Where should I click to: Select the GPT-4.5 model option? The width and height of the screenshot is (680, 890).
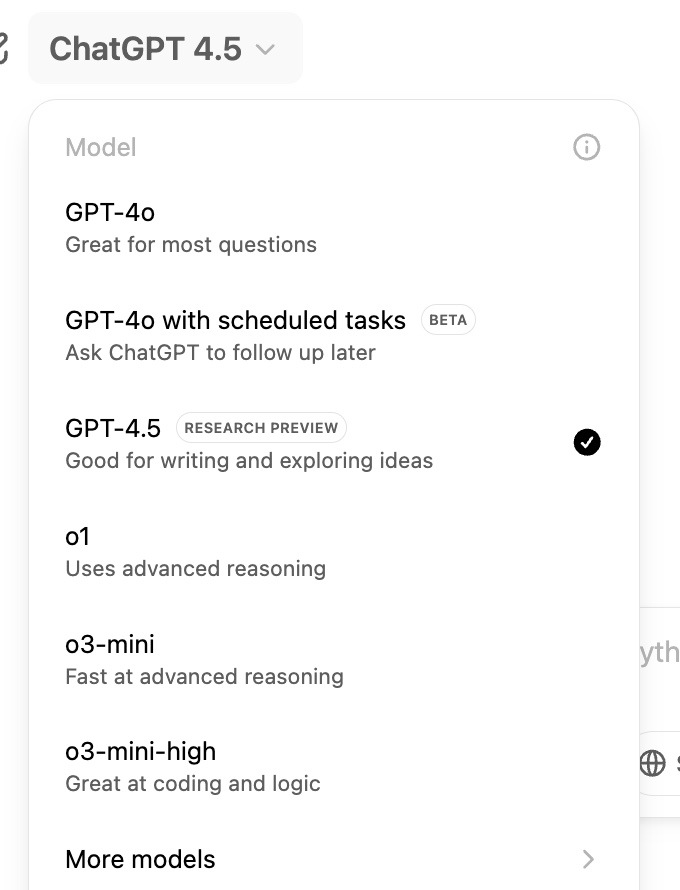point(113,428)
